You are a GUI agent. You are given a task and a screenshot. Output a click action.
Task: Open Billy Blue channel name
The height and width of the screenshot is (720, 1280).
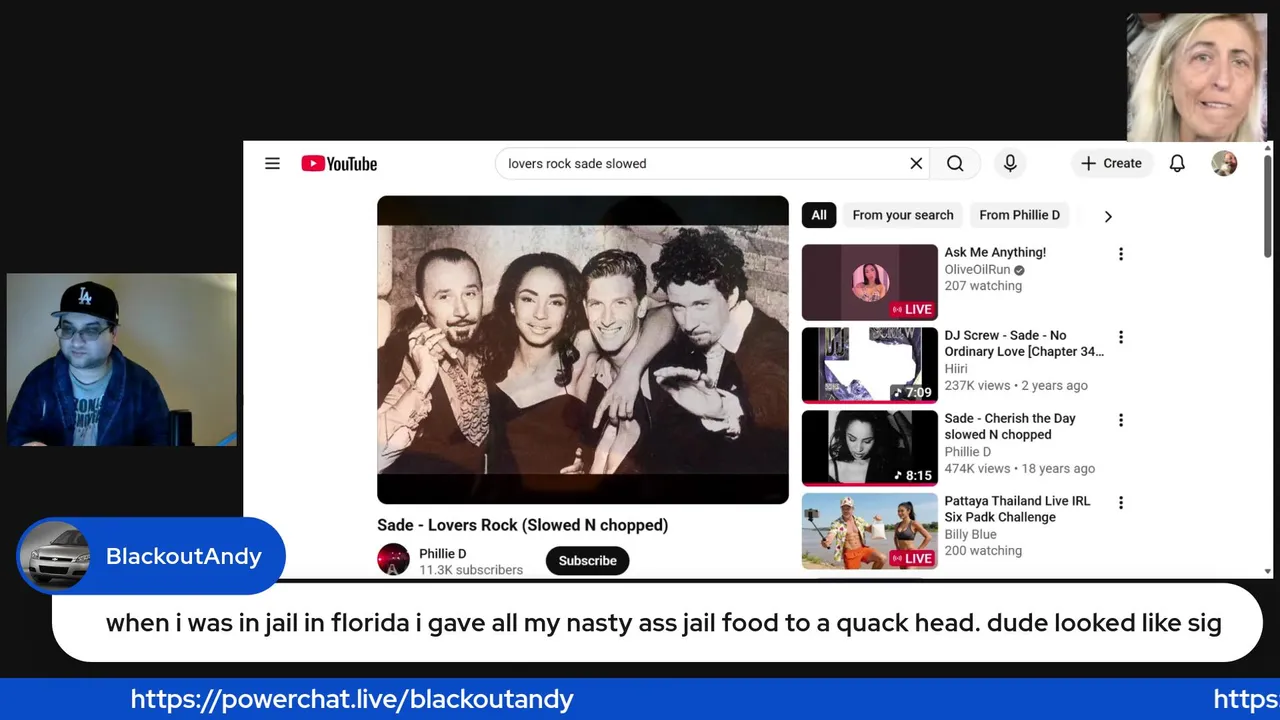point(970,534)
